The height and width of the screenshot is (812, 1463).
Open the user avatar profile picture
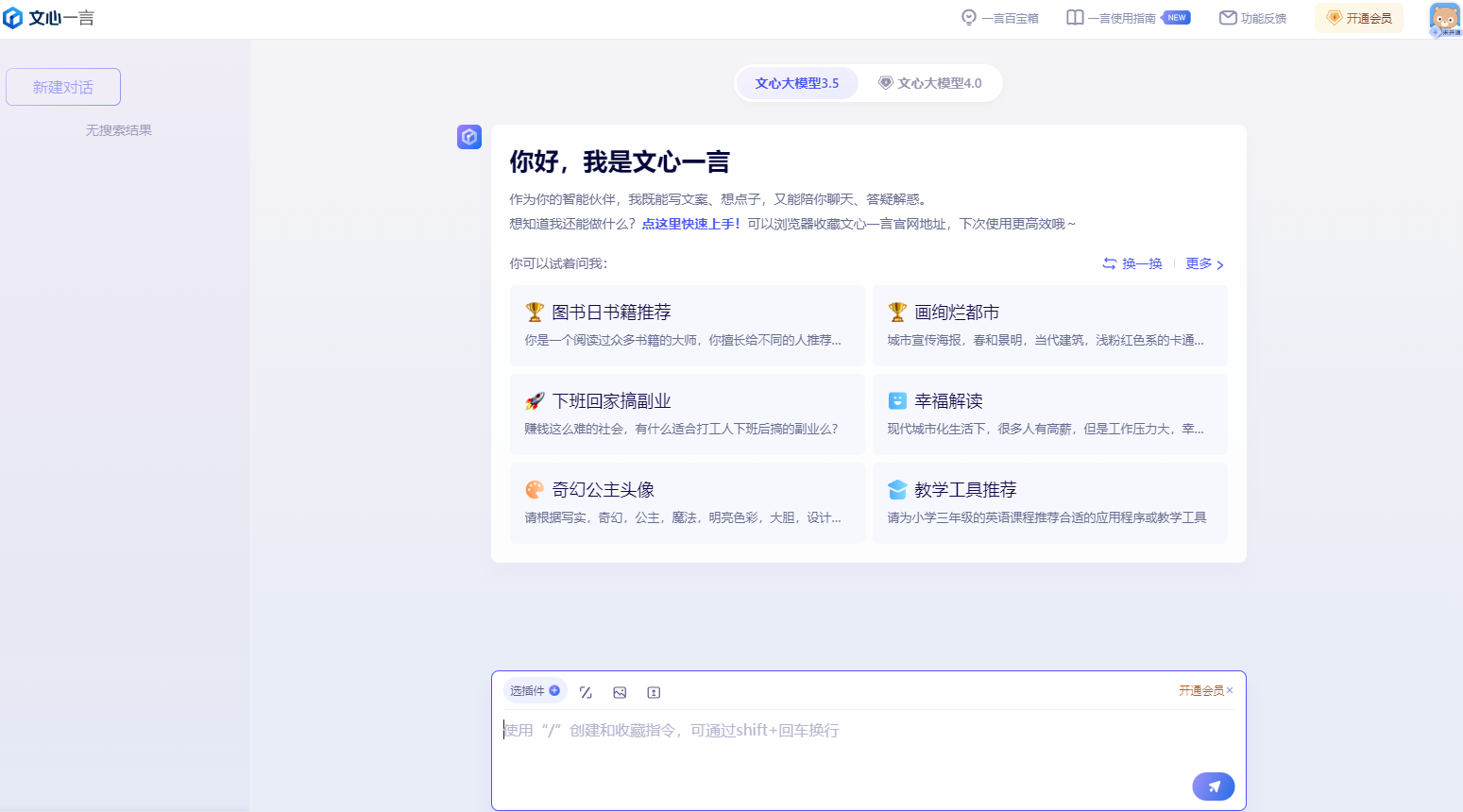point(1444,19)
